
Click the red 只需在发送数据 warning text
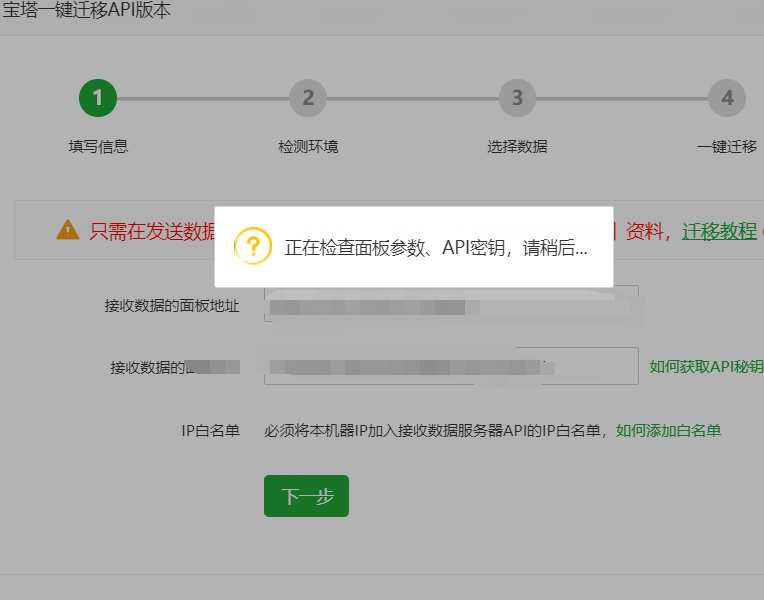click(x=153, y=231)
